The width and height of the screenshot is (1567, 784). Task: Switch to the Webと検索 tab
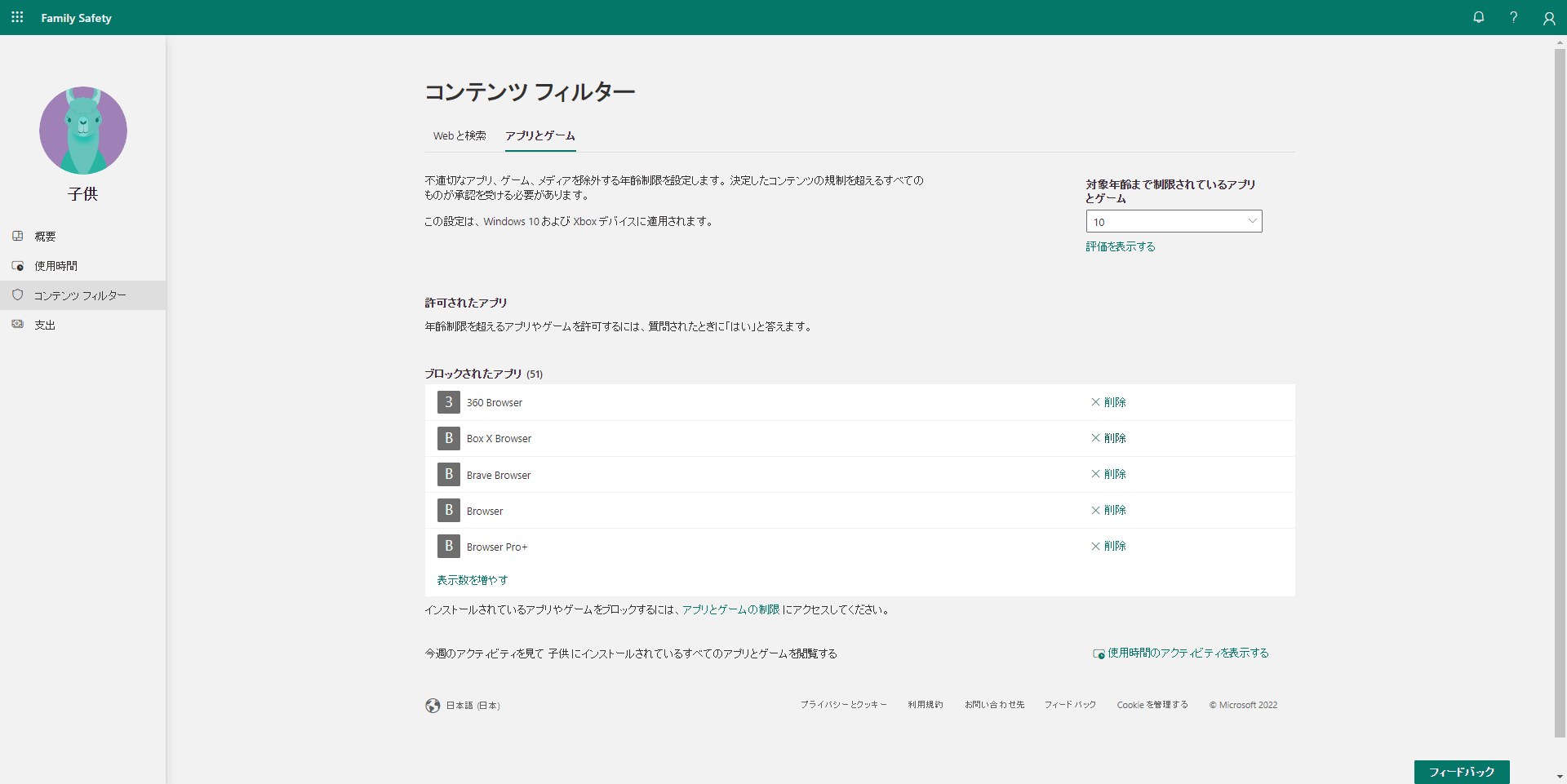(459, 135)
